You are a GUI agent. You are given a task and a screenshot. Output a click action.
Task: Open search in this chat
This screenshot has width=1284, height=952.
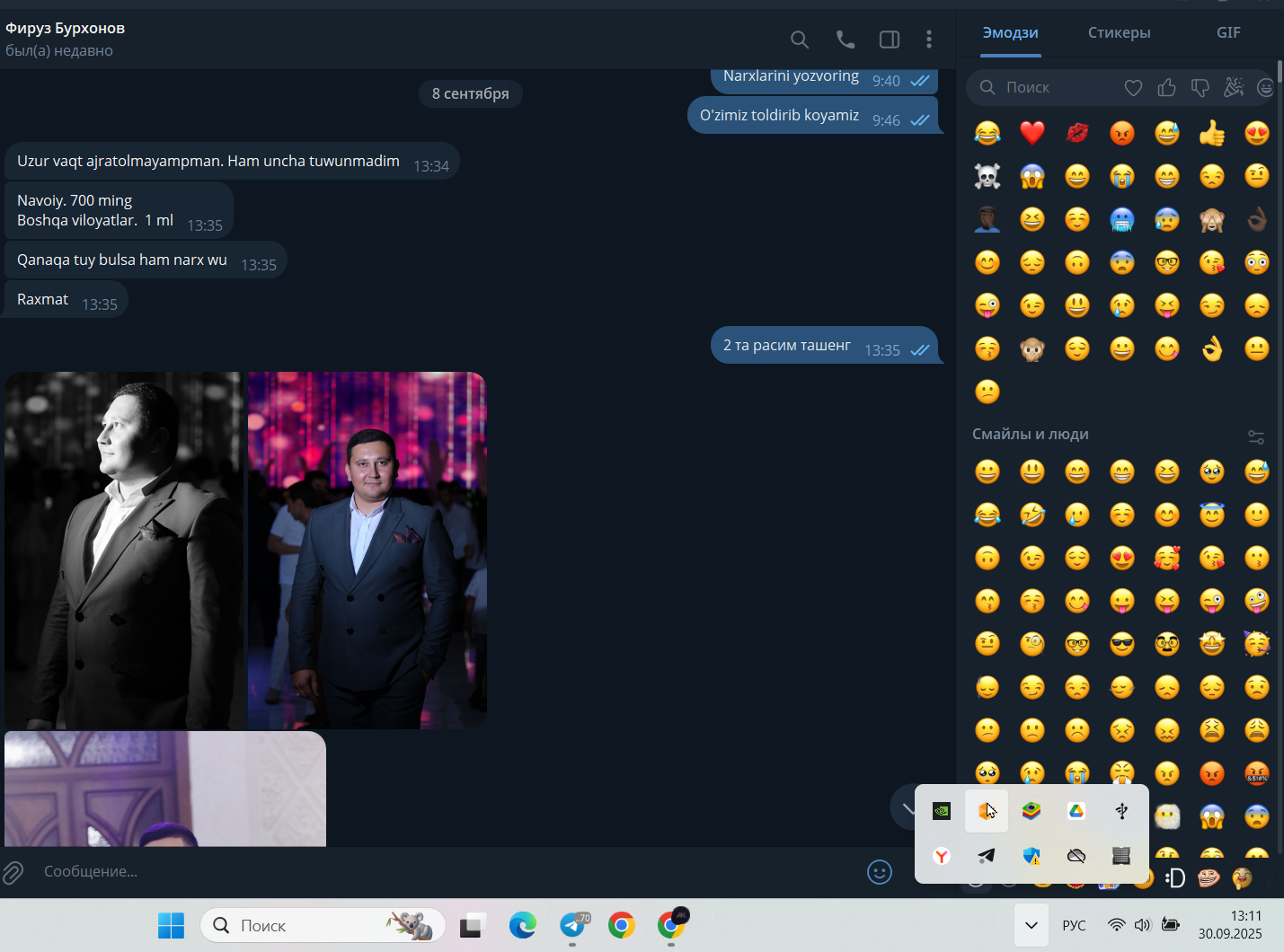pos(799,40)
